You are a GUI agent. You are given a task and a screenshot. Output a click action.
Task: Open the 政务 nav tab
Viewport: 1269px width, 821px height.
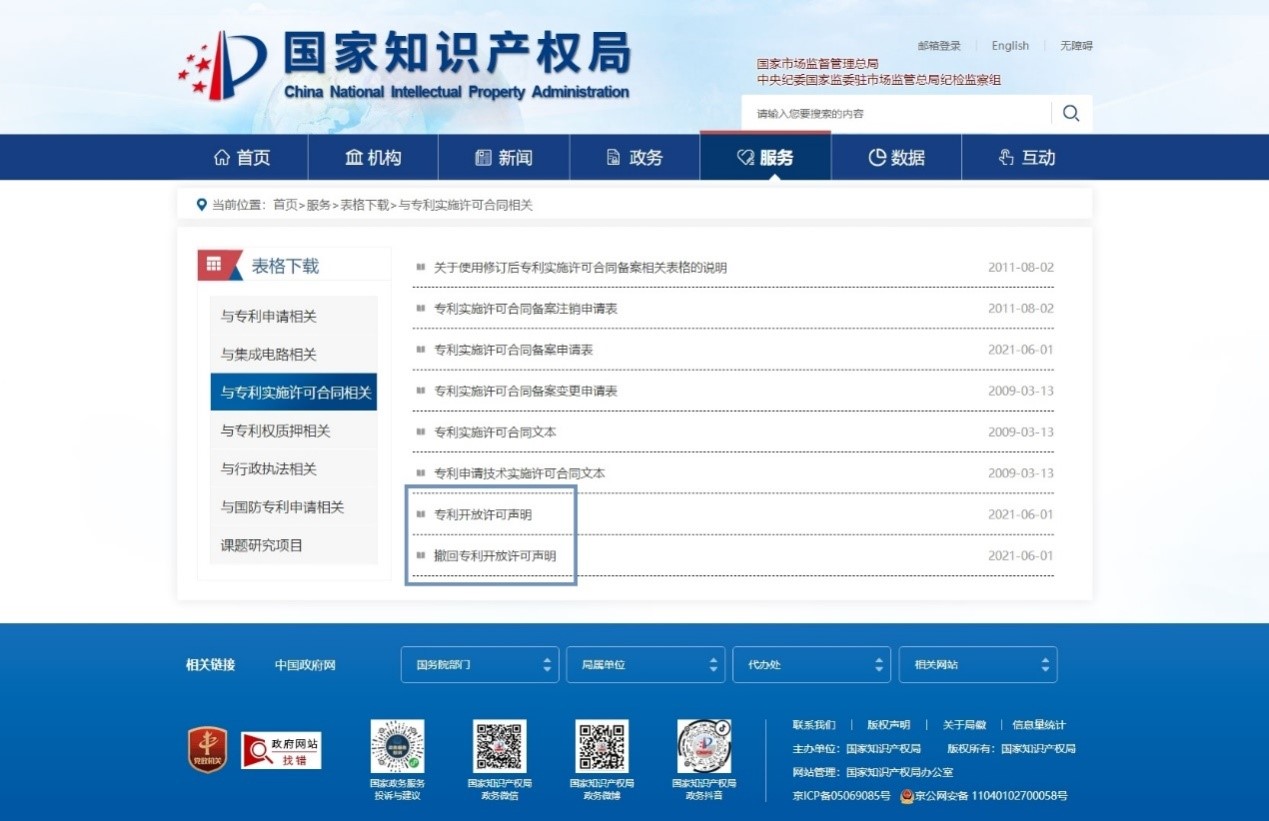click(635, 158)
